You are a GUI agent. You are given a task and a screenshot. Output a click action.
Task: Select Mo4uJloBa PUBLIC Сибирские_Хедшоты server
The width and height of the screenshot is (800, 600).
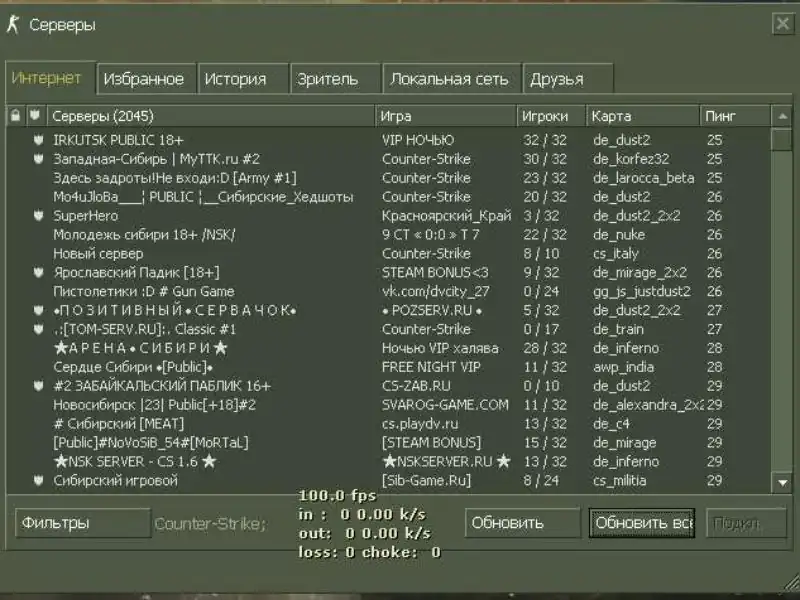[388, 196]
